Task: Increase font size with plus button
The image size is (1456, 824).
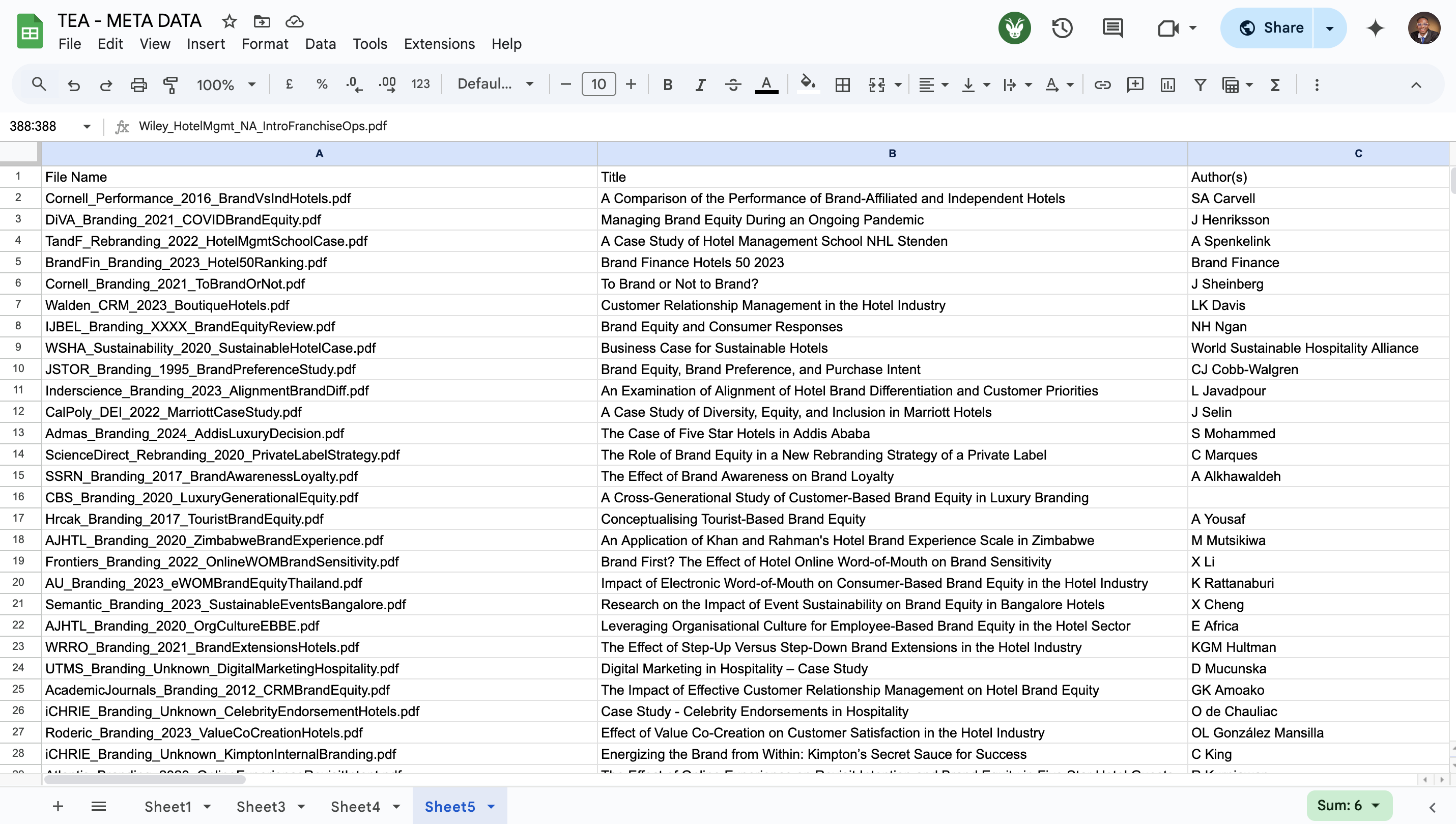Action: coord(631,84)
